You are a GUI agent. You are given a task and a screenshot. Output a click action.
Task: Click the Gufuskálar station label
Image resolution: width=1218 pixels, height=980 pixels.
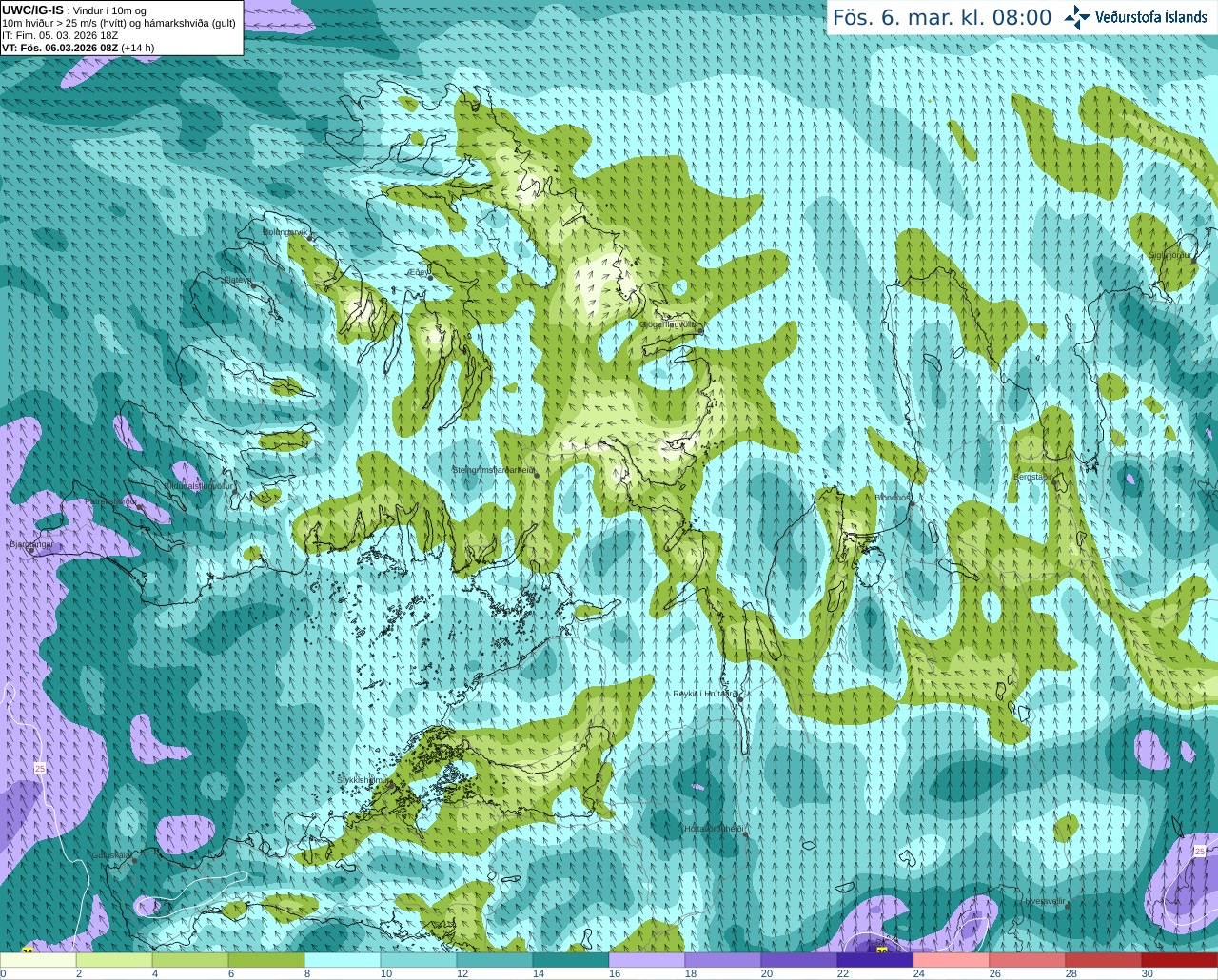111,855
